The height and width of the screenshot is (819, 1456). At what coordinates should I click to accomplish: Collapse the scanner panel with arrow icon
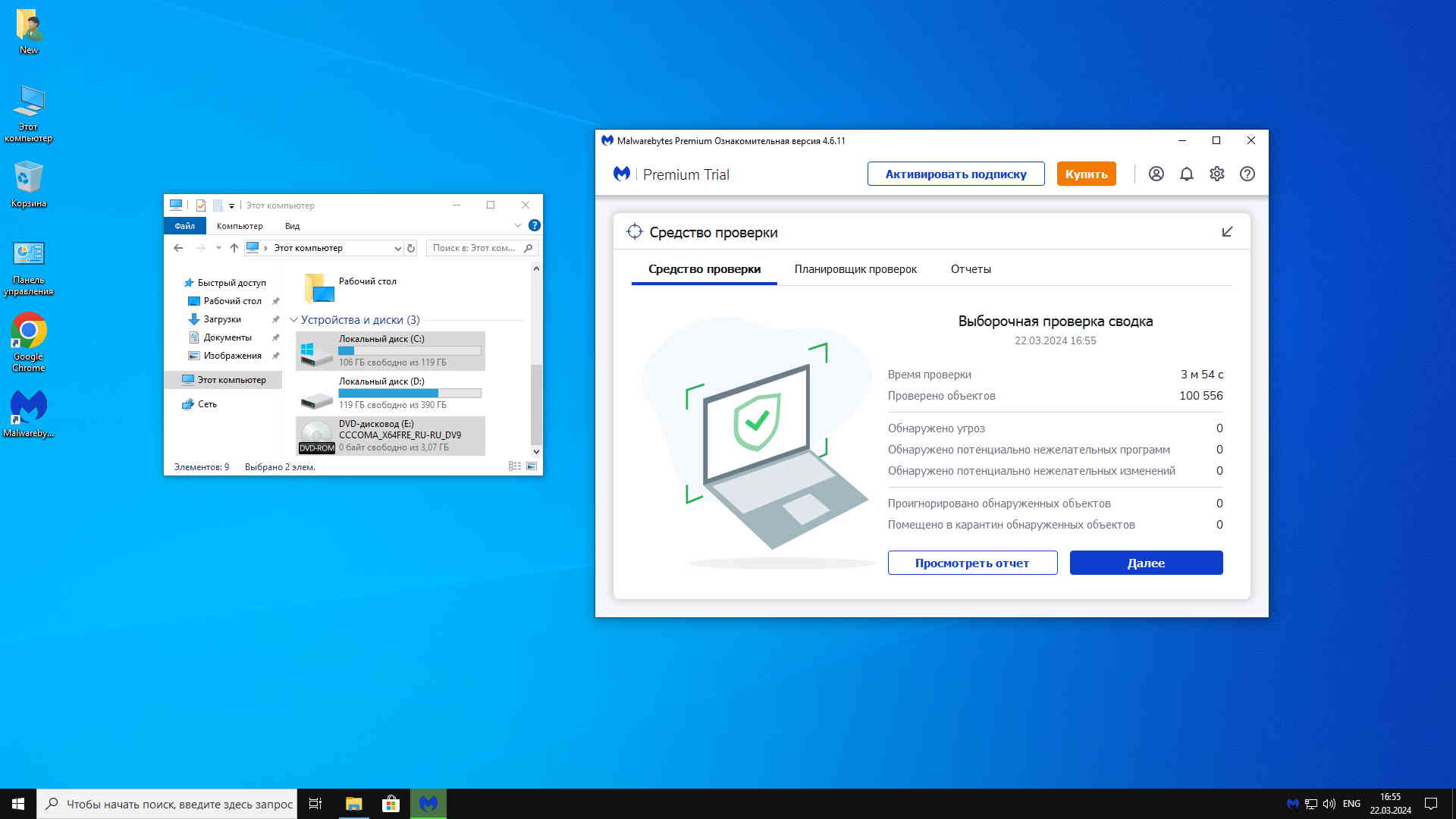tap(1227, 232)
